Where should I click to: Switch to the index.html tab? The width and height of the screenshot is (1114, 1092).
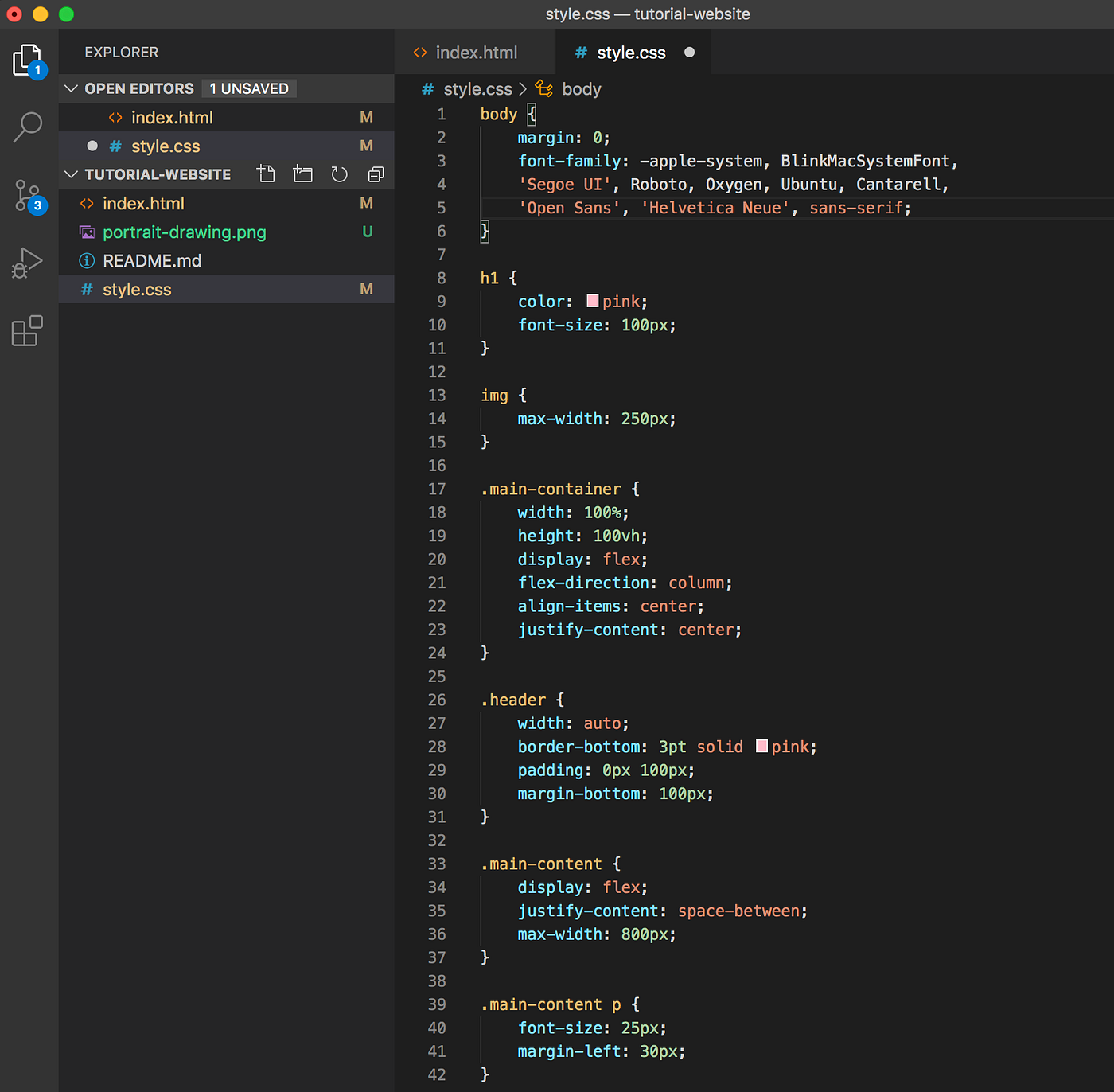pos(475,52)
